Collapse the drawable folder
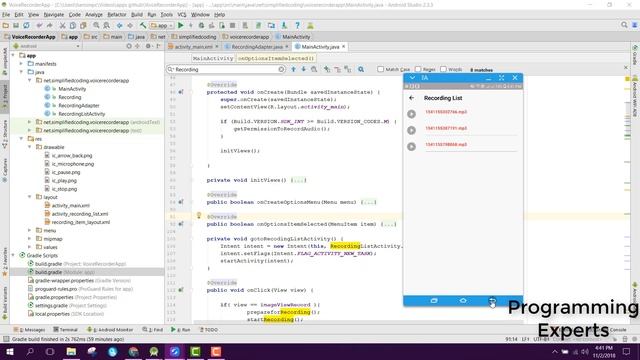 [x=29, y=147]
